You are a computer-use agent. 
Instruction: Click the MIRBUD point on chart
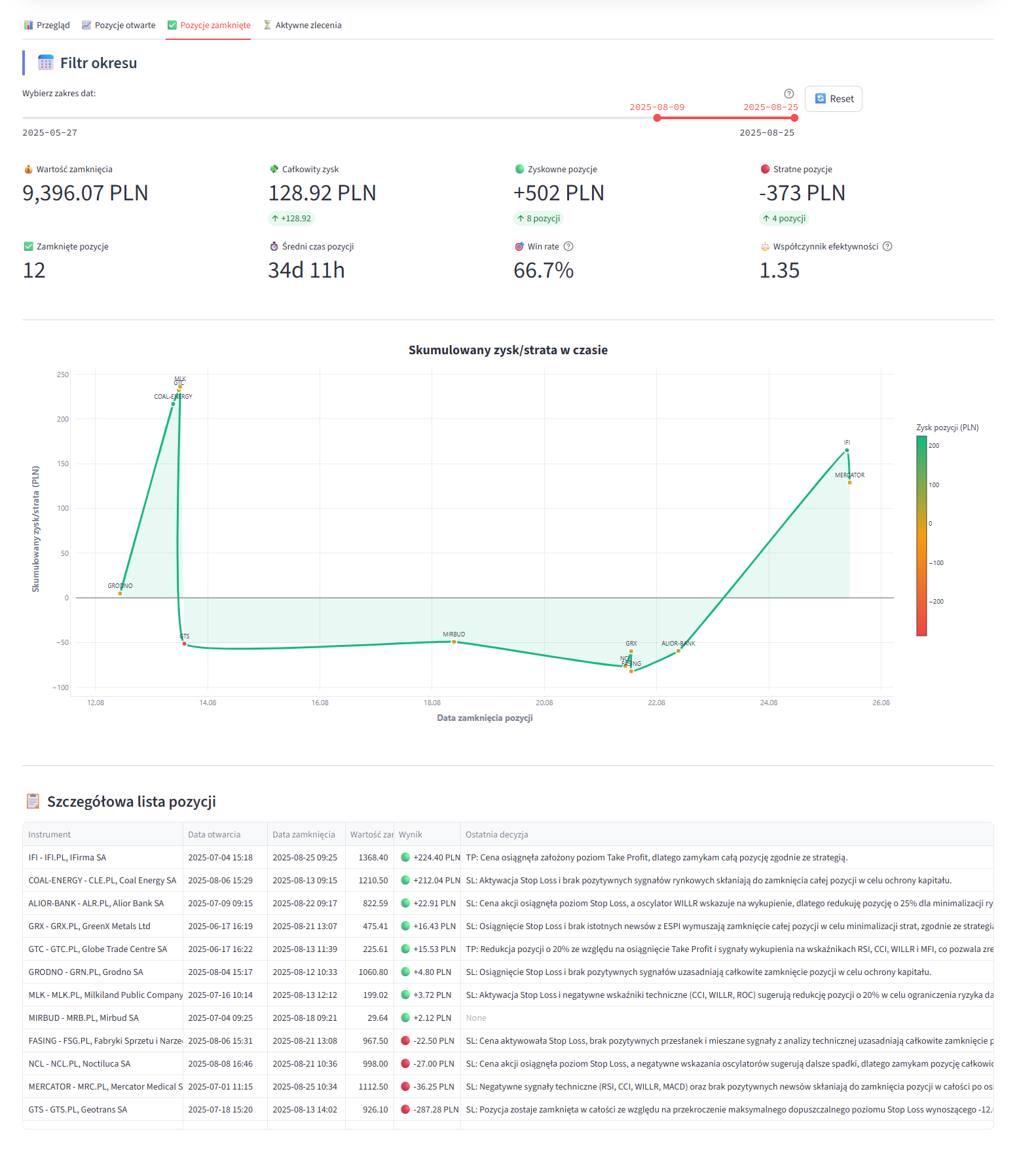(x=454, y=642)
